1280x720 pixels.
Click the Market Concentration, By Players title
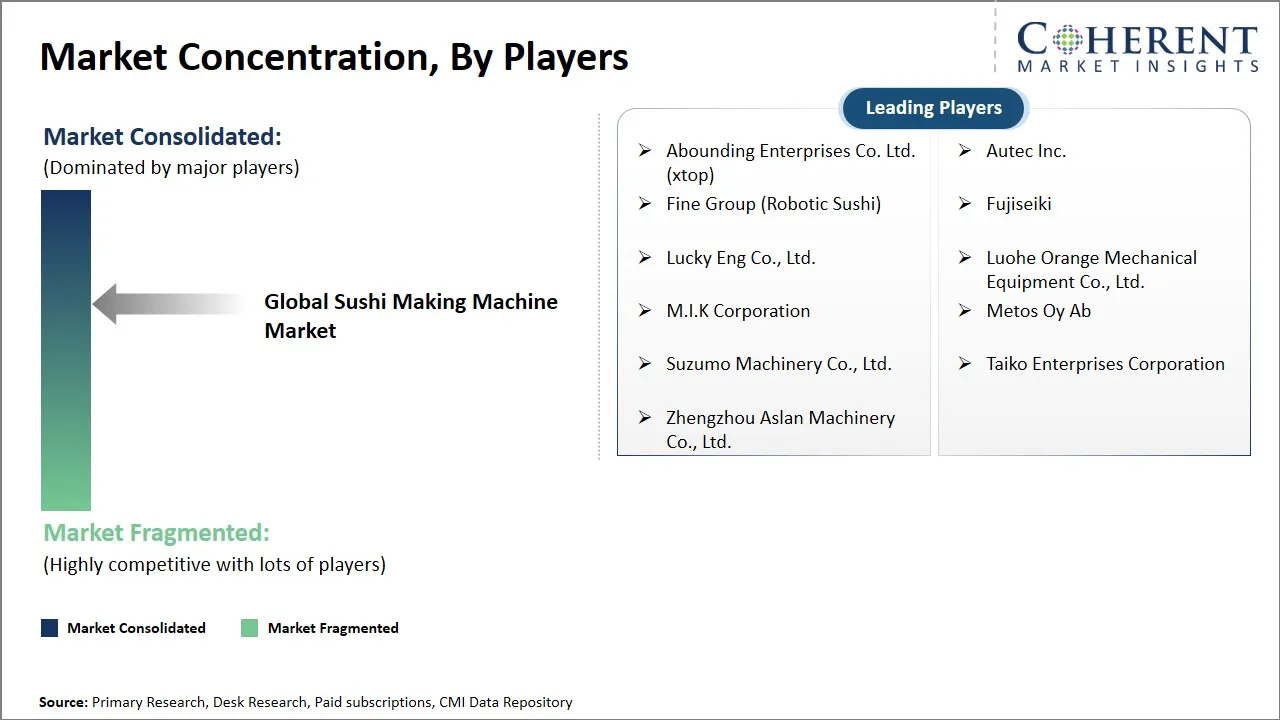(334, 56)
